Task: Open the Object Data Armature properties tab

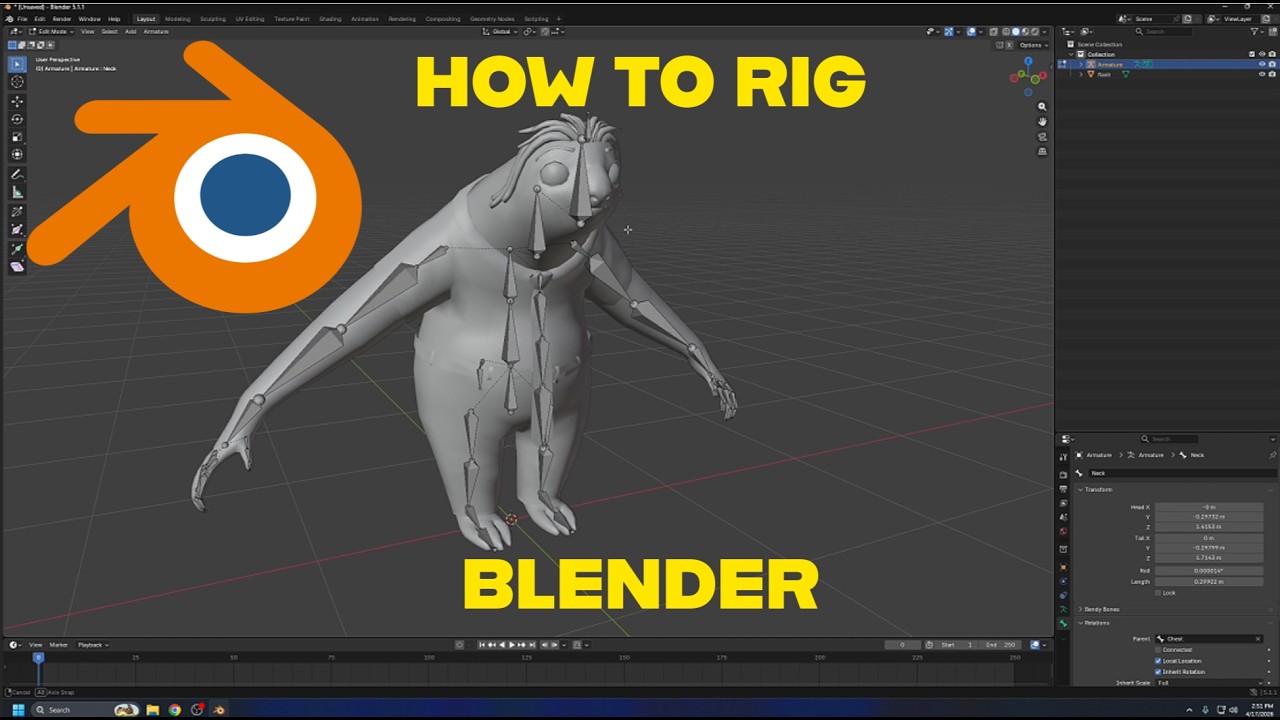Action: (x=1063, y=609)
